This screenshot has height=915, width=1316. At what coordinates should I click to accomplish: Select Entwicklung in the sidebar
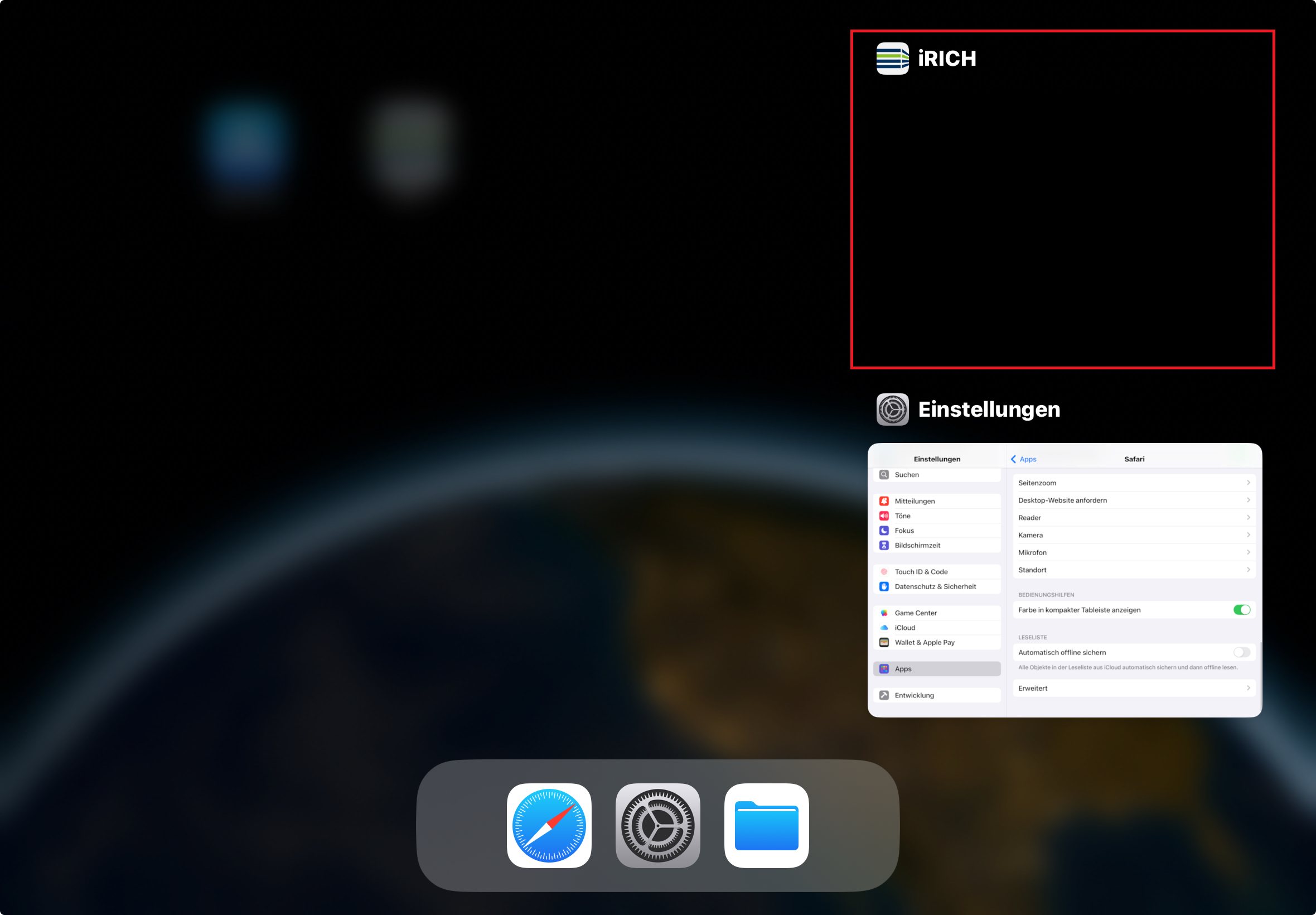(884, 695)
